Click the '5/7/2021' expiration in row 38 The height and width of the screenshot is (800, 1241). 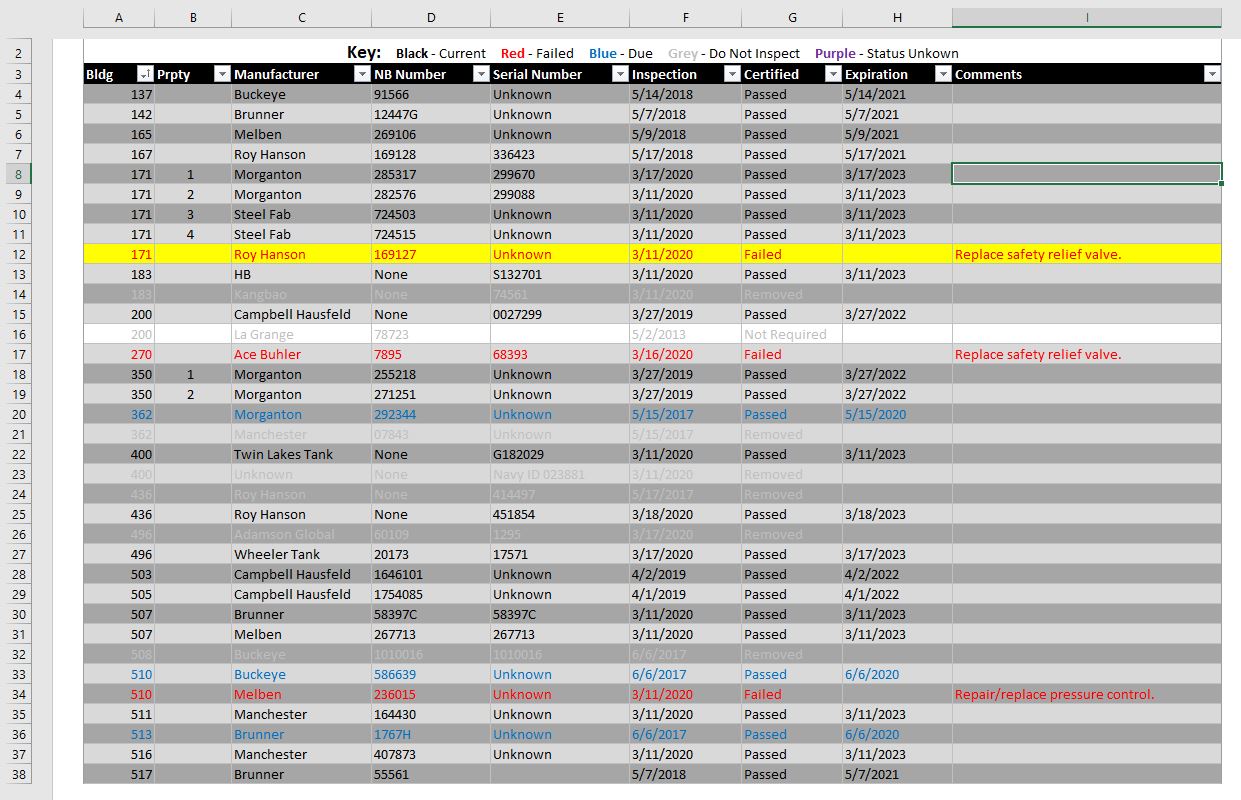coord(897,774)
